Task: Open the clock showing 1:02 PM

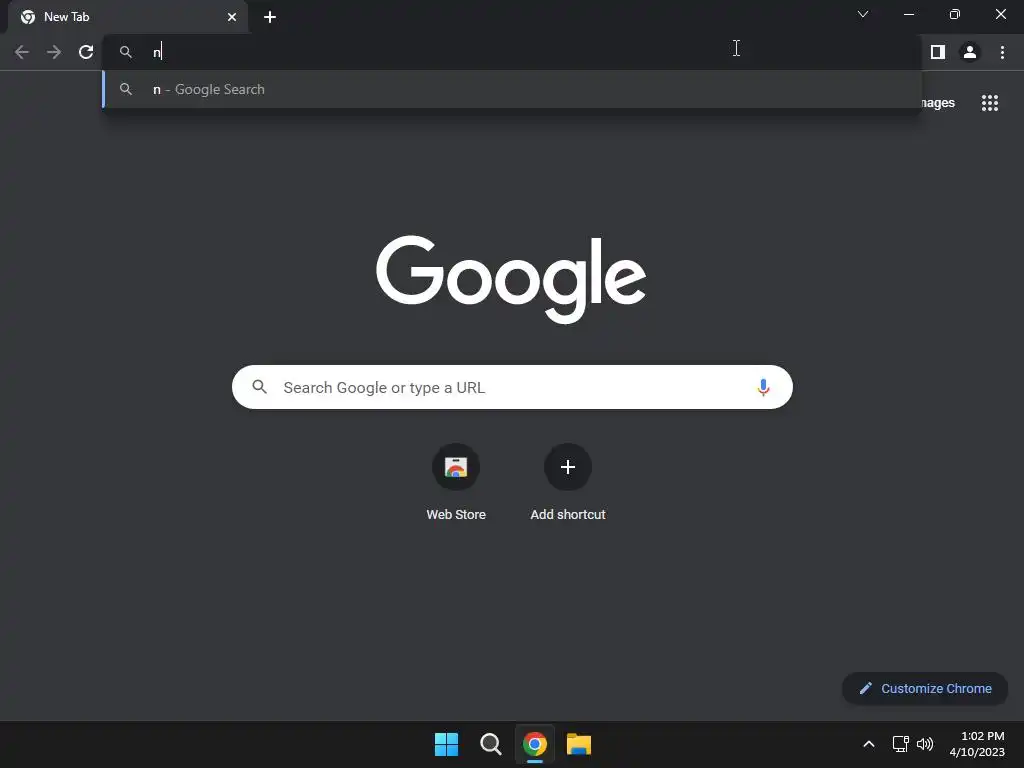Action: click(977, 744)
